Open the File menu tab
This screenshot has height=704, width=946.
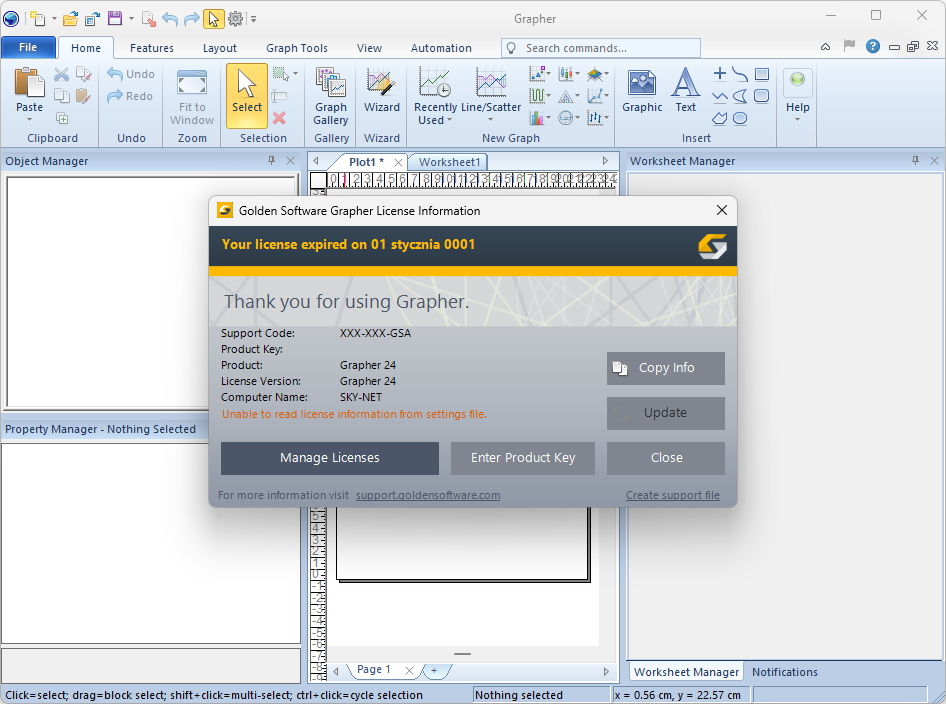28,47
